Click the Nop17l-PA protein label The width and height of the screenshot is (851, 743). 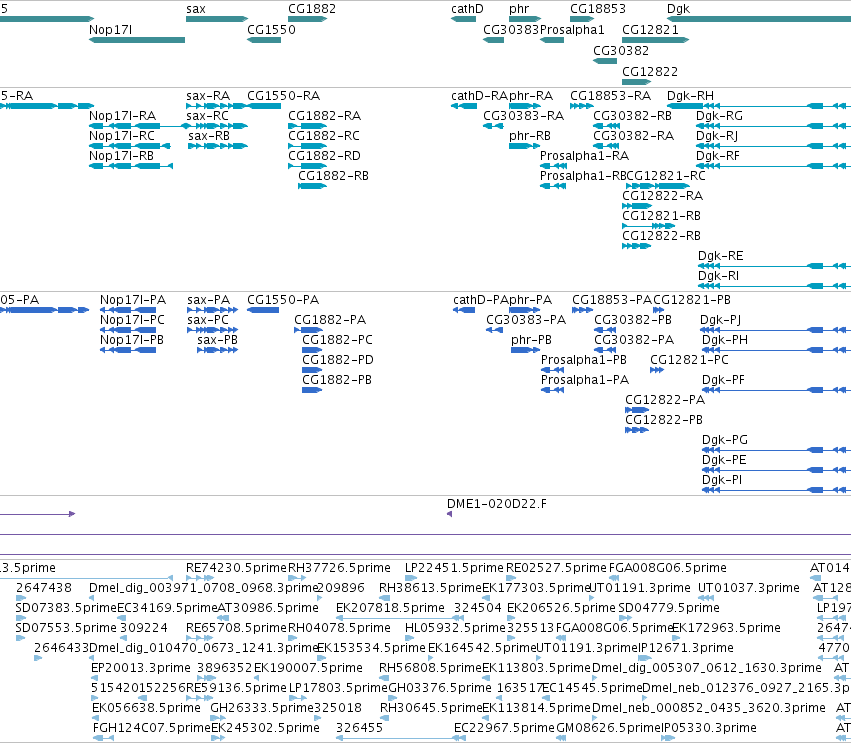(133, 300)
